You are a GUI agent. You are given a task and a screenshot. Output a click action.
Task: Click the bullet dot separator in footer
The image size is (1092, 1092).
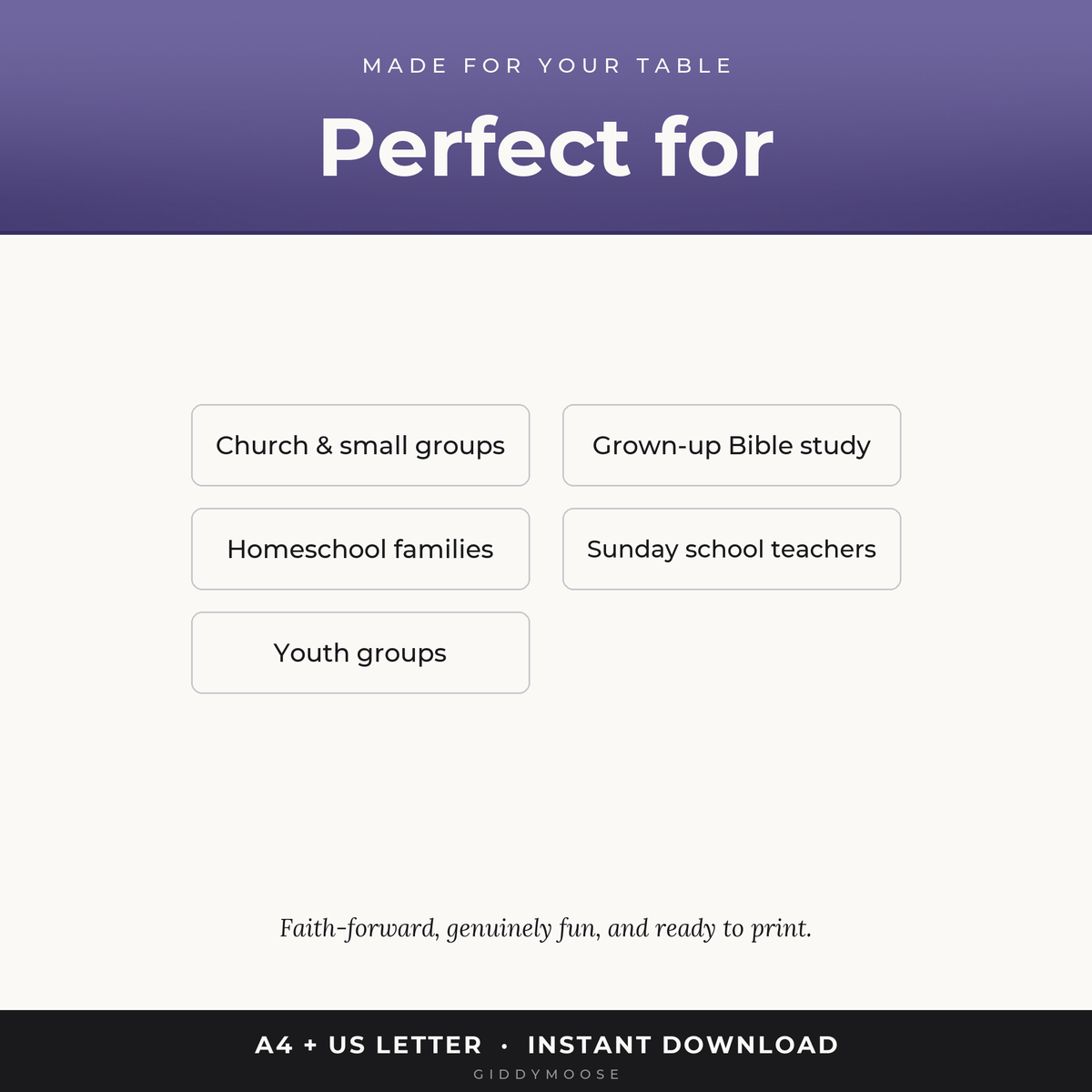[x=504, y=1046]
